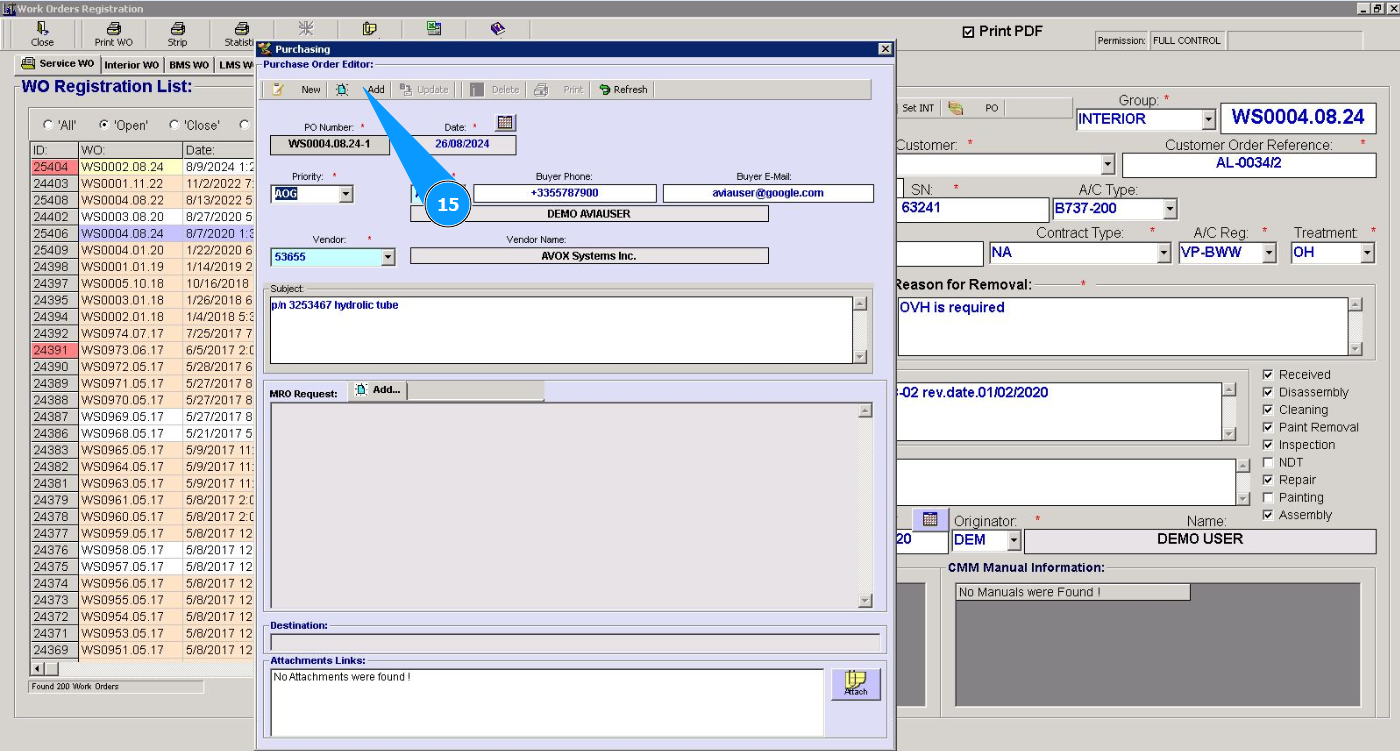Click the PO handshake toolbar icon
The image size is (1400, 751).
[956, 108]
